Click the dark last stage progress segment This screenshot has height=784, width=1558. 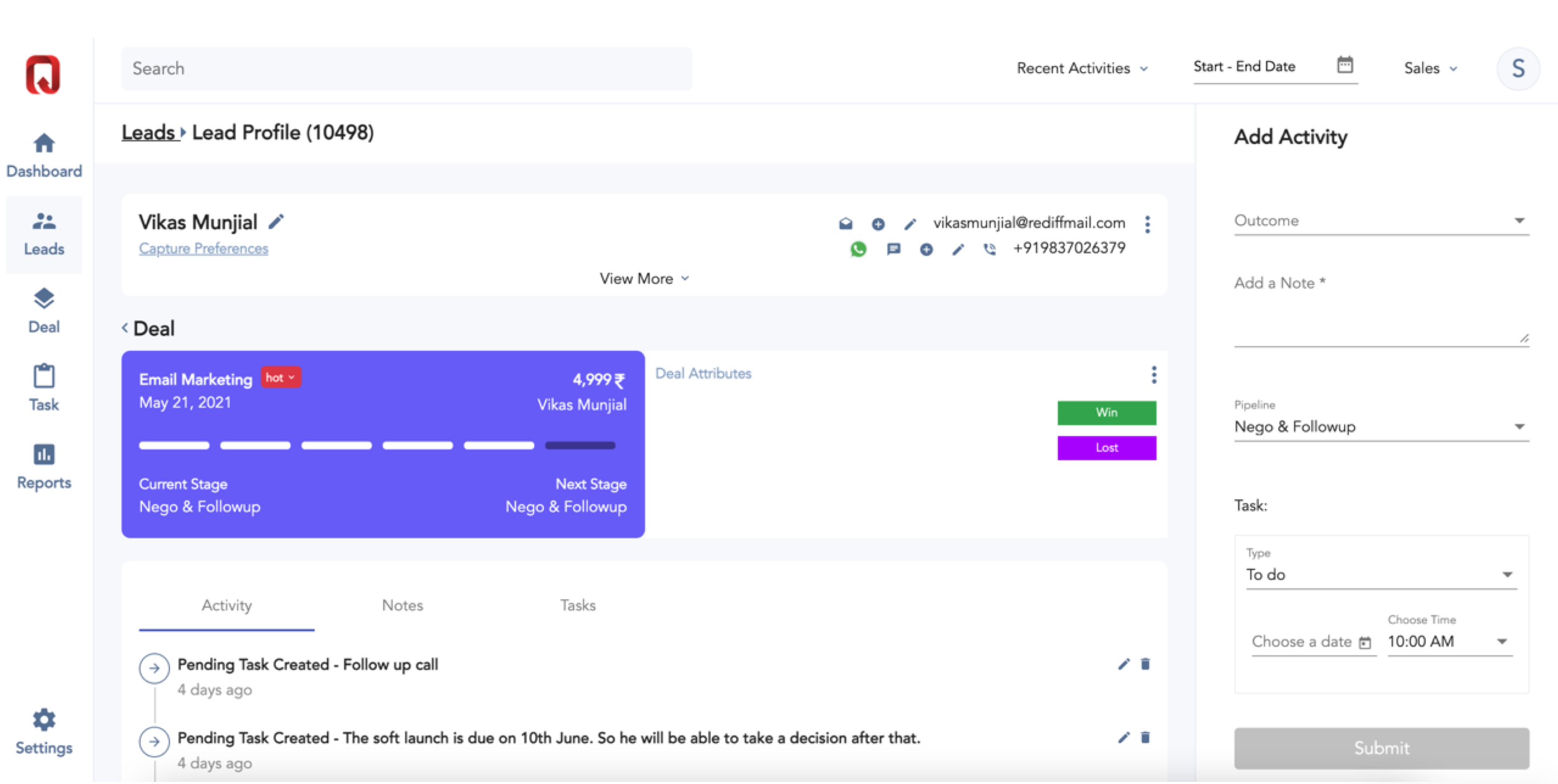580,446
